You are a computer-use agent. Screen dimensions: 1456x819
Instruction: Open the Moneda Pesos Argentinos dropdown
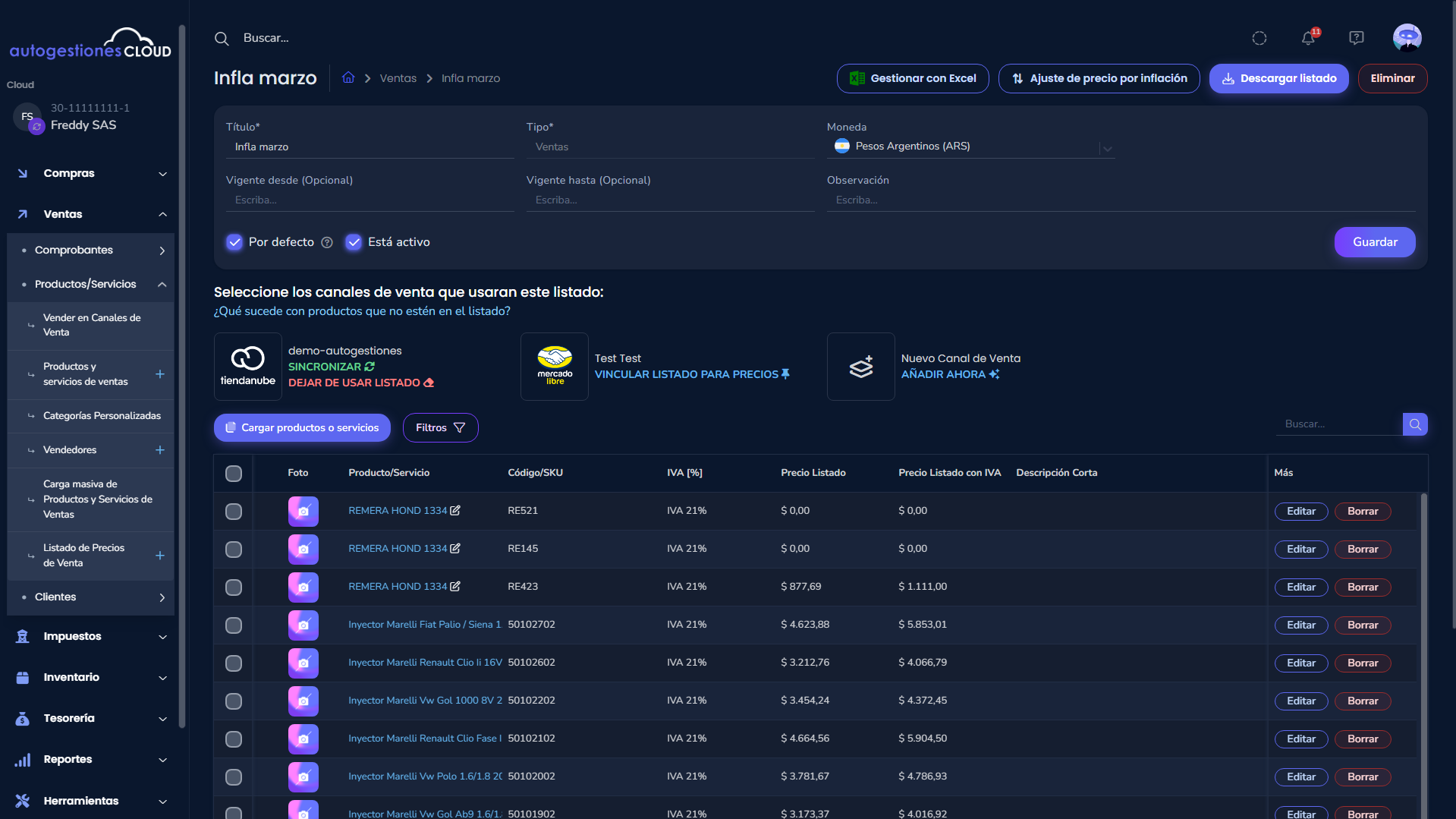point(970,146)
